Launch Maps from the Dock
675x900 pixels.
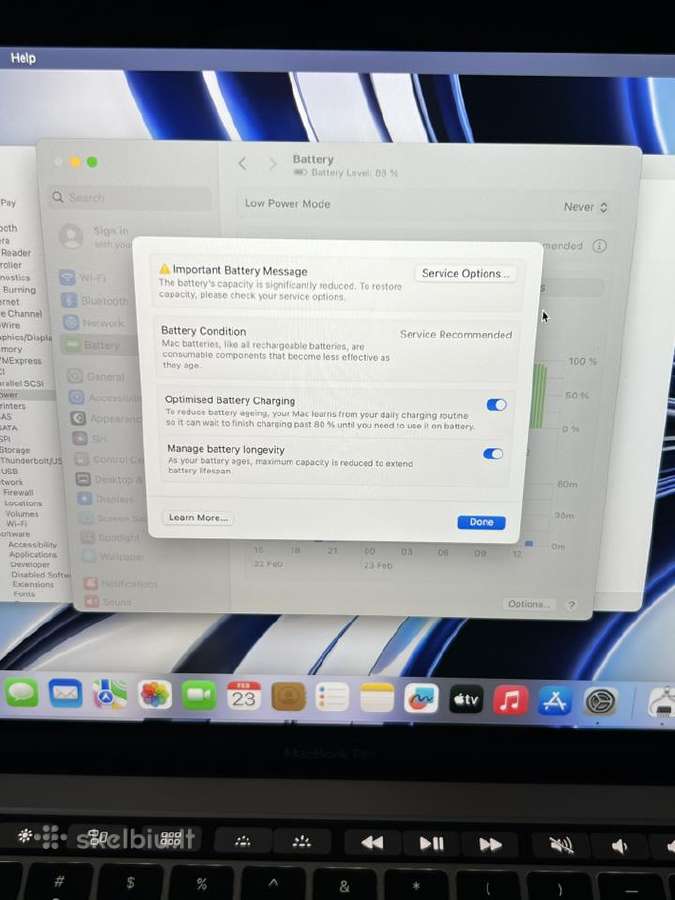[x=110, y=695]
